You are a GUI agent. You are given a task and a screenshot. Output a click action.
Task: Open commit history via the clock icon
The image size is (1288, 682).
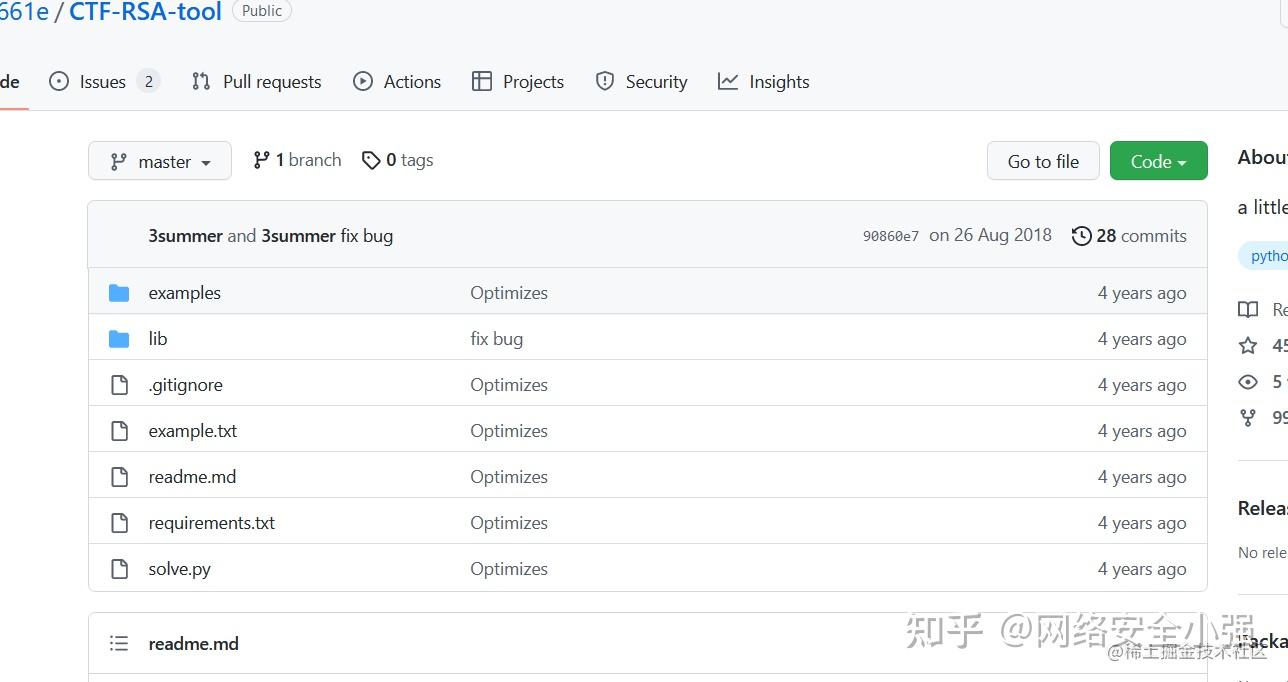click(x=1081, y=235)
